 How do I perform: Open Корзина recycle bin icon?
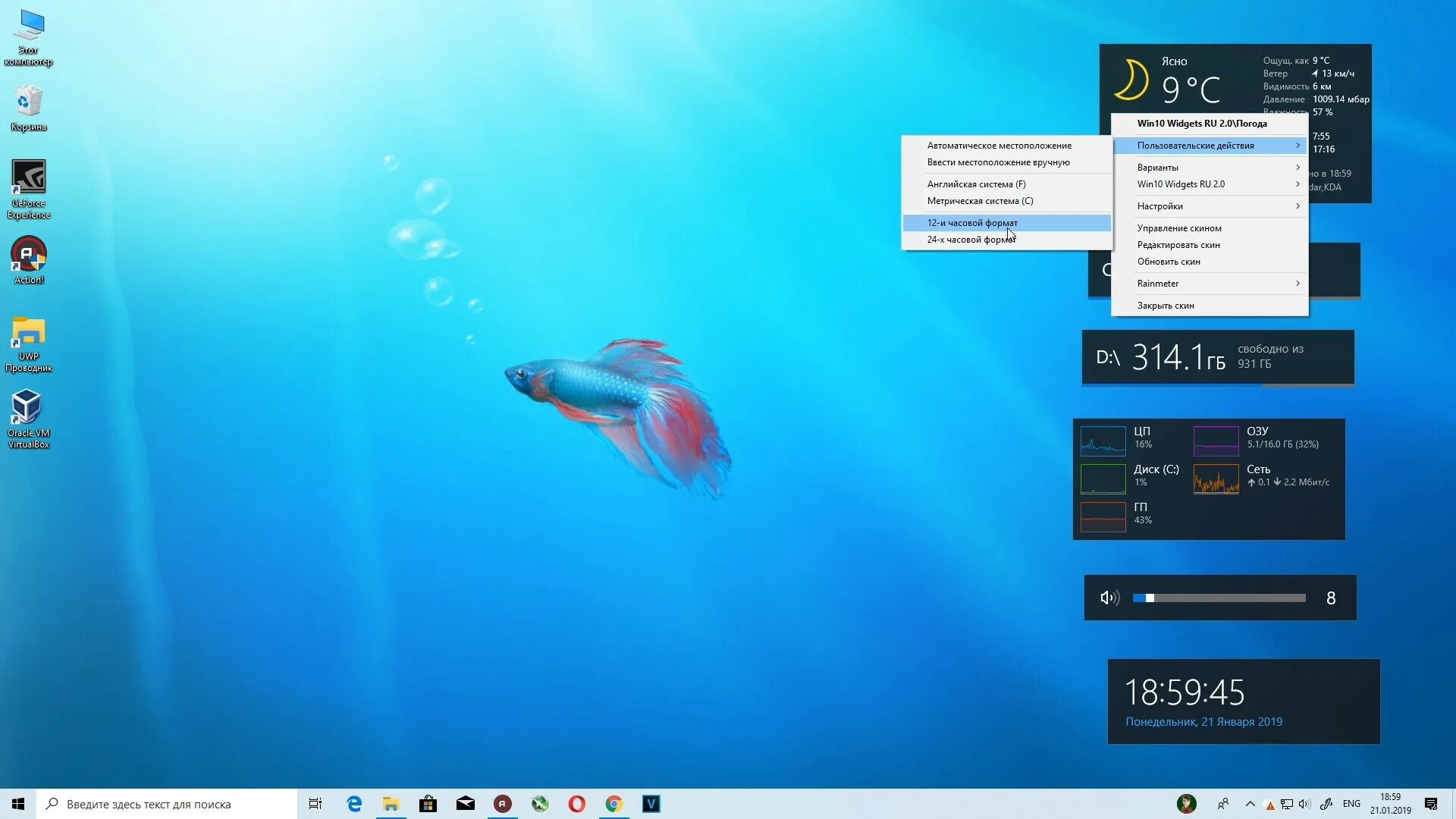pyautogui.click(x=28, y=101)
